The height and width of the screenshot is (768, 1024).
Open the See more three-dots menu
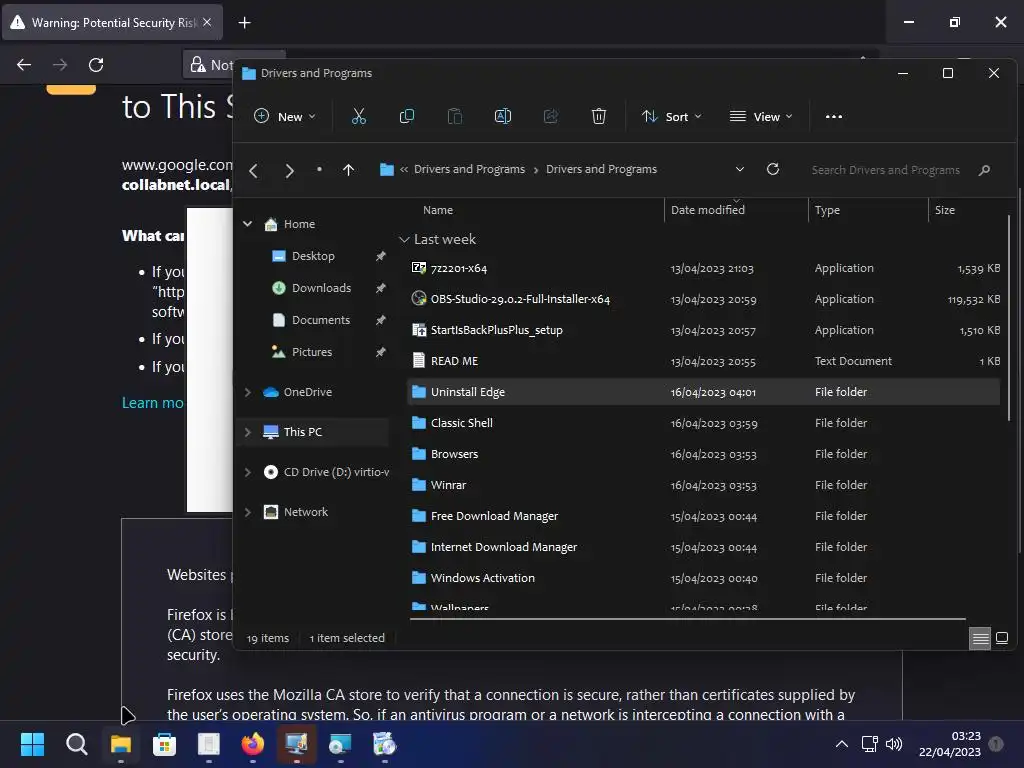pyautogui.click(x=833, y=117)
